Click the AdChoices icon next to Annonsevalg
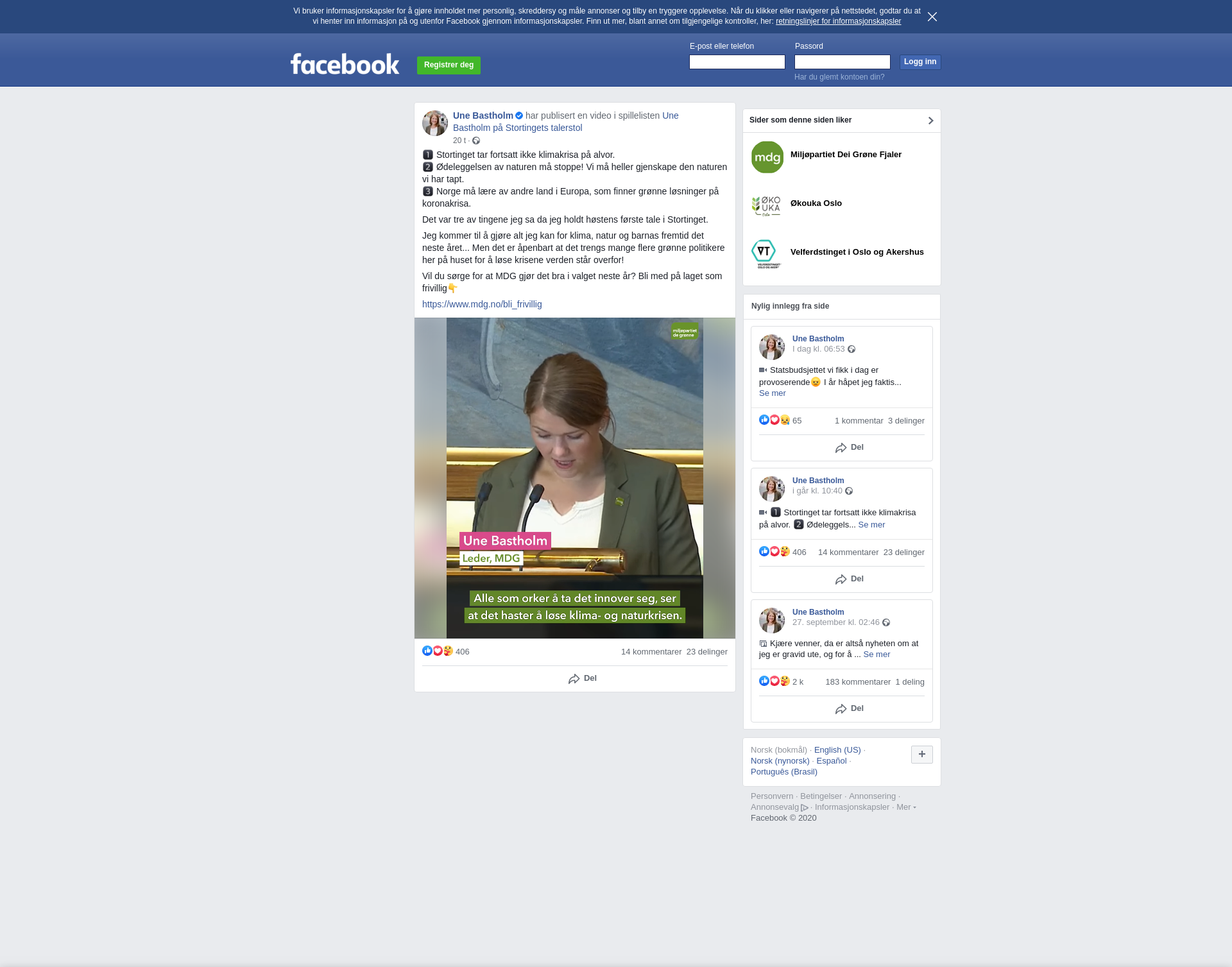This screenshot has height=967, width=1232. click(x=805, y=808)
